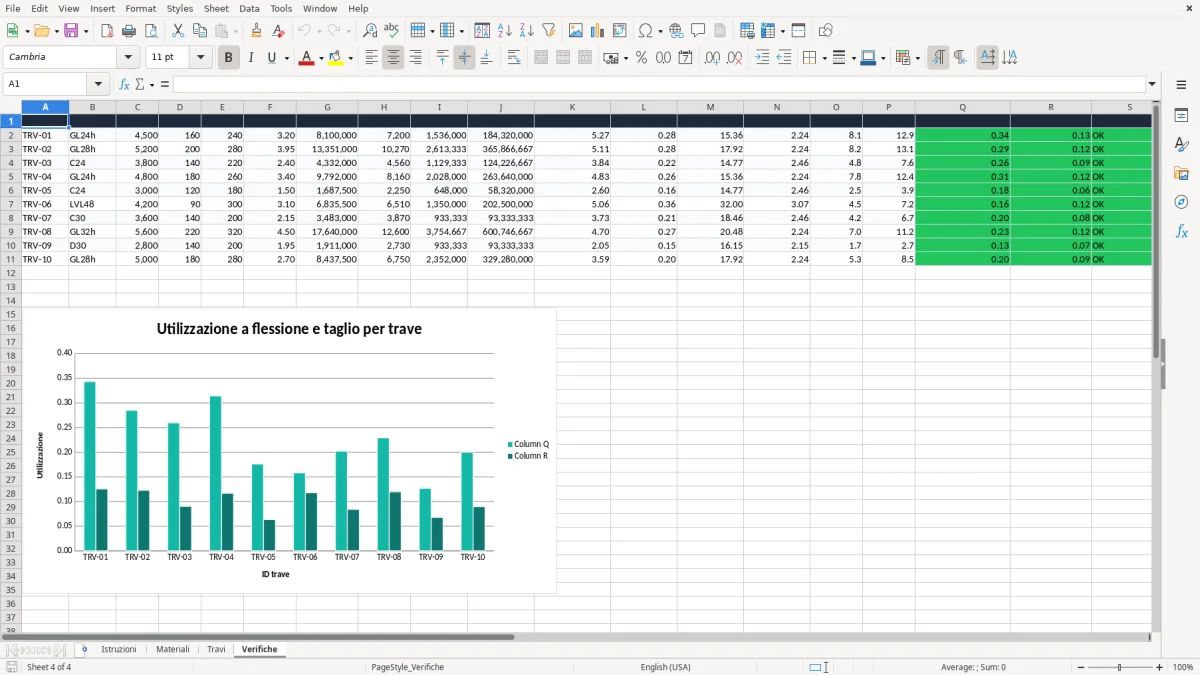Click the AutoFilter funnel icon

(x=549, y=31)
